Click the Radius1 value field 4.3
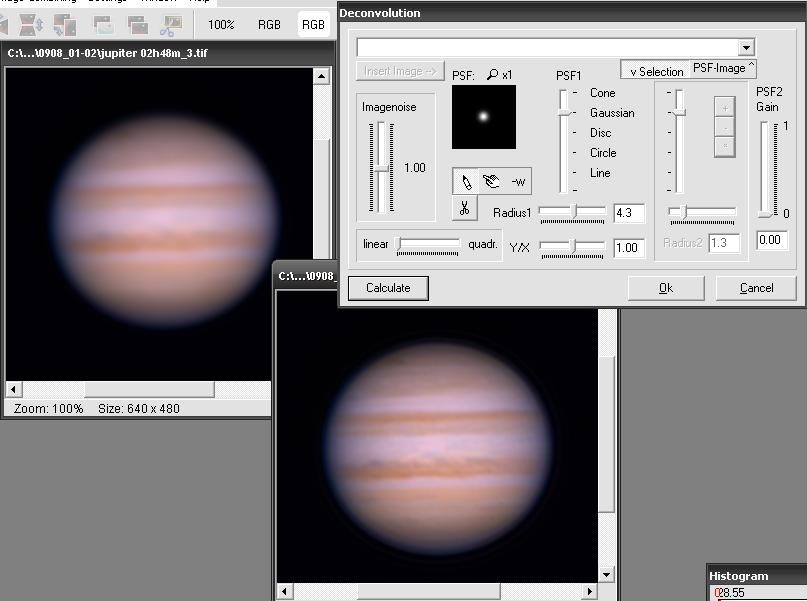The height and width of the screenshot is (601, 807). point(629,213)
